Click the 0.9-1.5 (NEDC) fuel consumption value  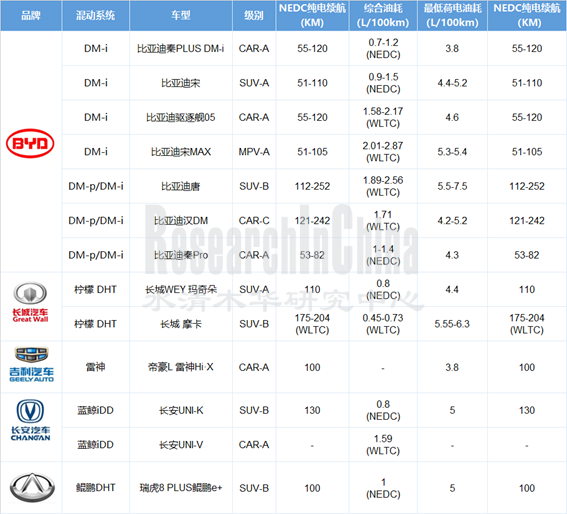coord(383,83)
